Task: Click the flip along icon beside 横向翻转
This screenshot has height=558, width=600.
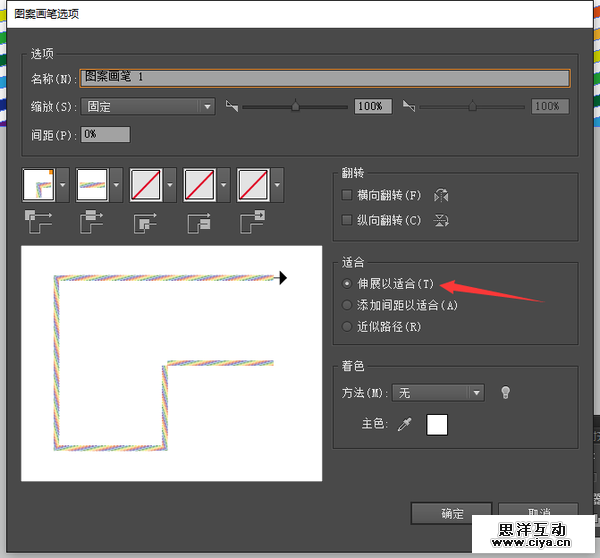Action: pyautogui.click(x=442, y=195)
